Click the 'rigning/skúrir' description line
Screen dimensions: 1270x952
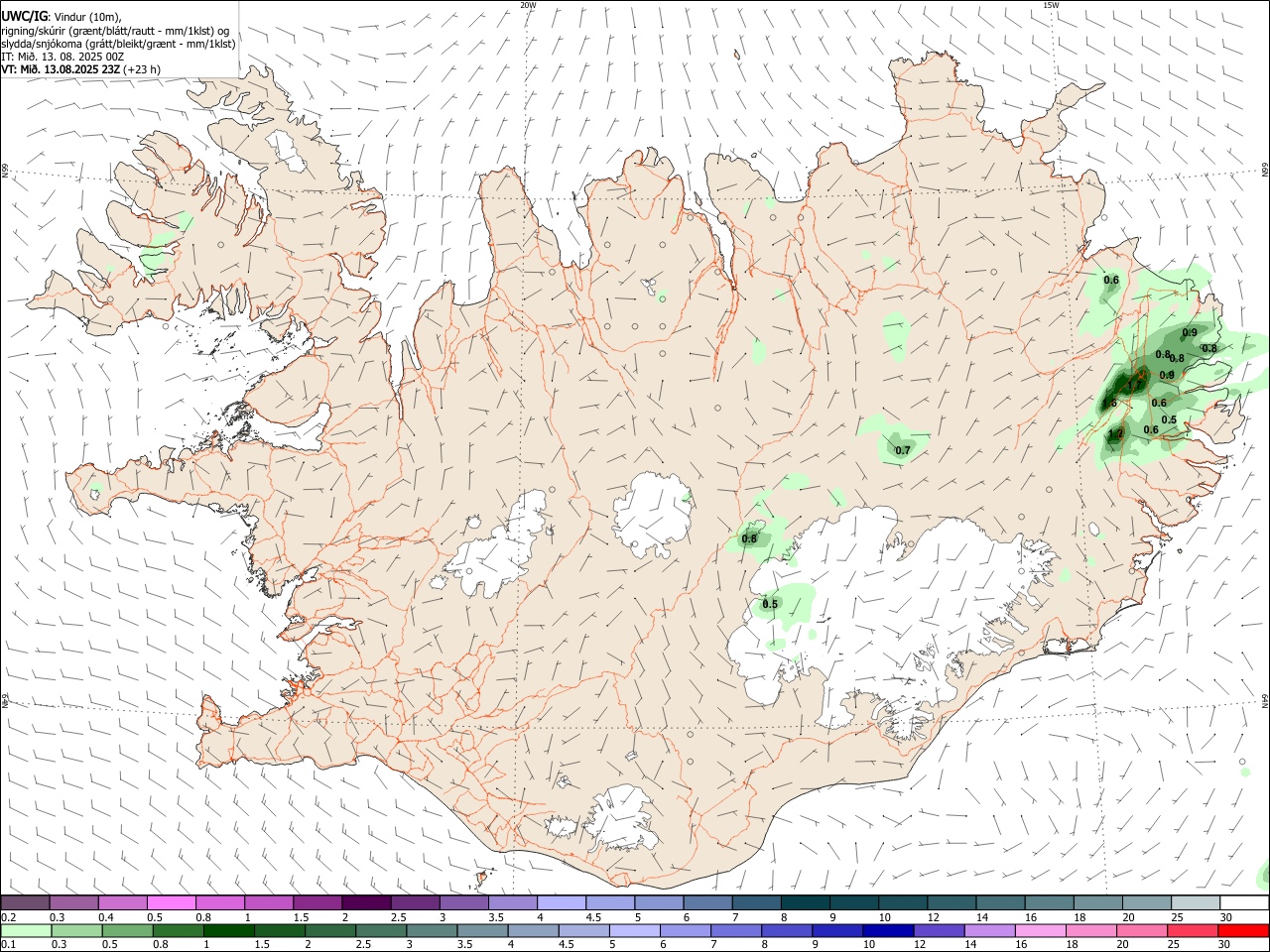(x=115, y=31)
